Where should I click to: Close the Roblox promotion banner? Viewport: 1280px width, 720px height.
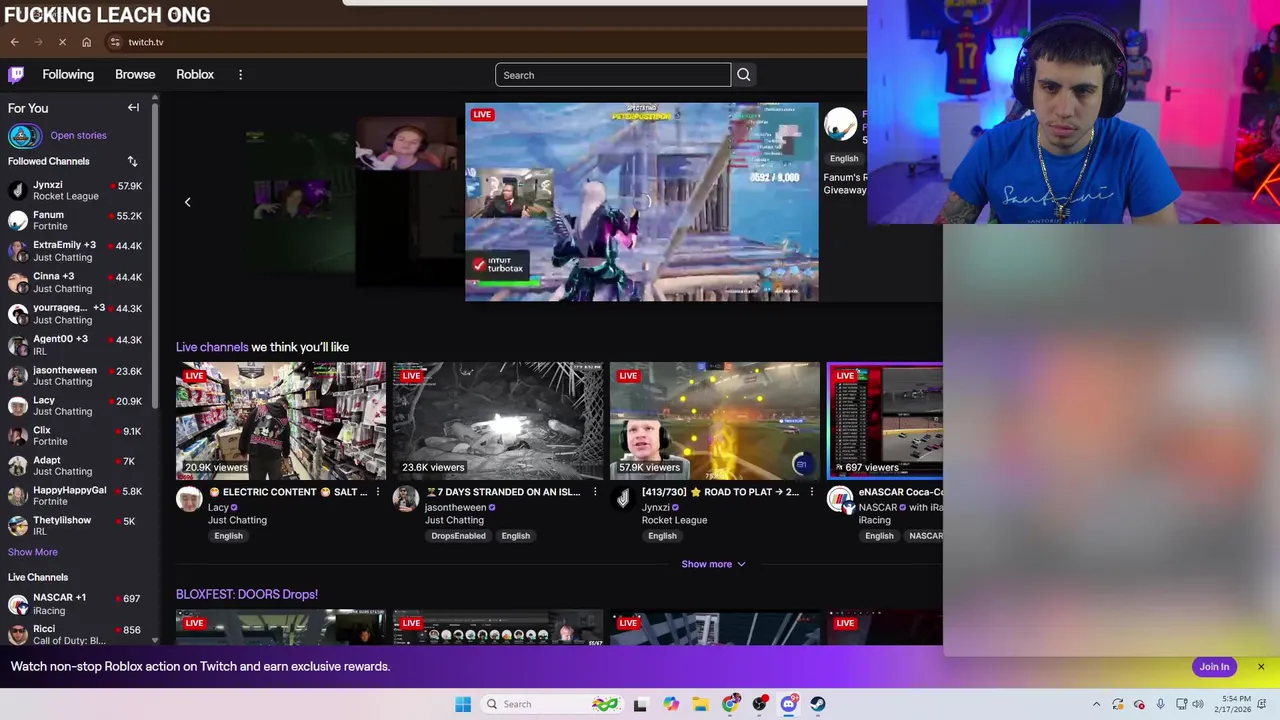[x=1261, y=667]
